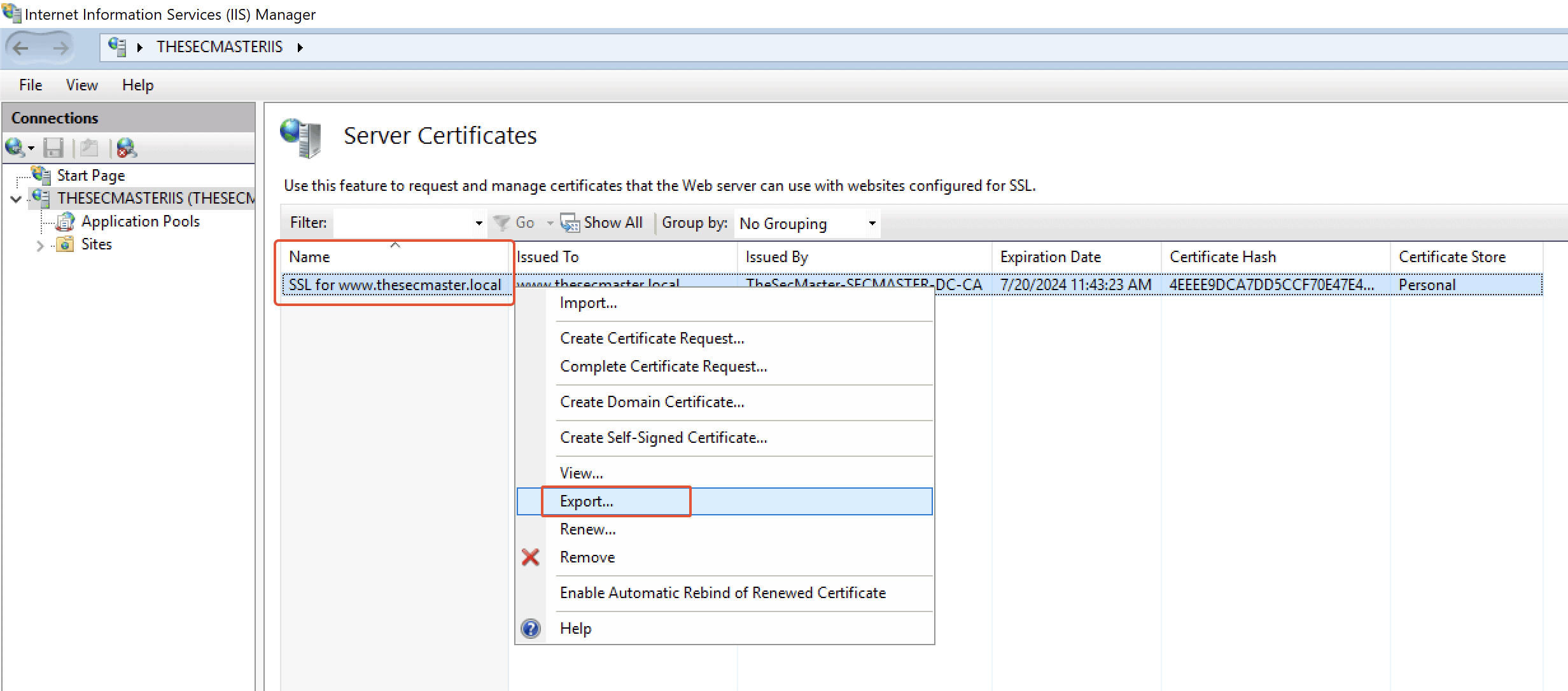The height and width of the screenshot is (691, 1568).
Task: Click the blue question mark Help icon
Action: 531,629
